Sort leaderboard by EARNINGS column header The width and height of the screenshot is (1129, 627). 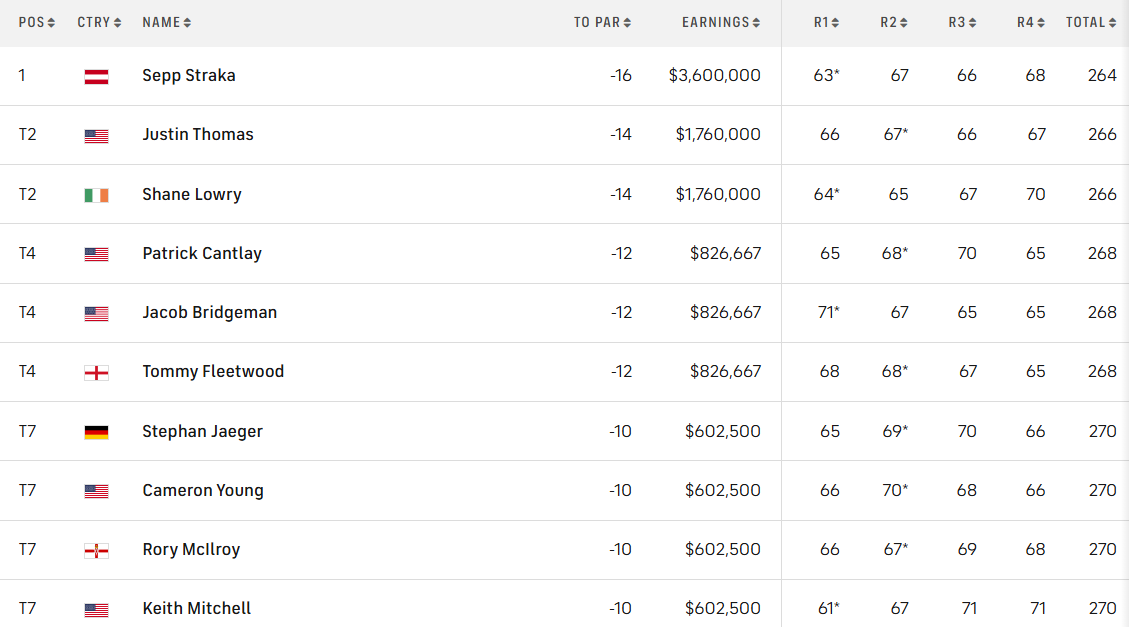coord(720,22)
